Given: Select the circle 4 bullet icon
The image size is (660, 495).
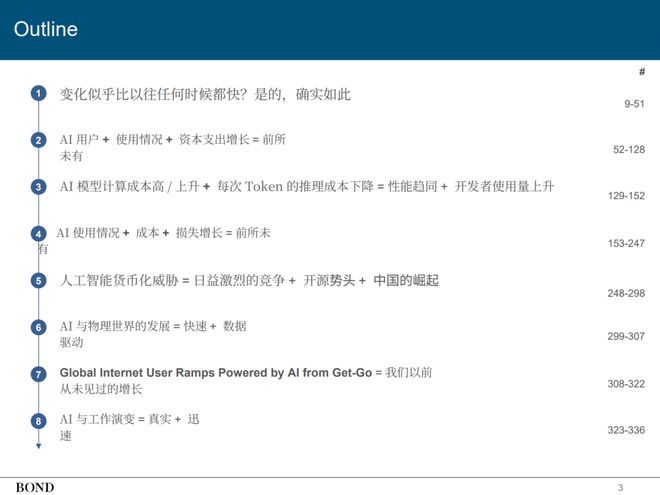Looking at the screenshot, I should pos(38,233).
